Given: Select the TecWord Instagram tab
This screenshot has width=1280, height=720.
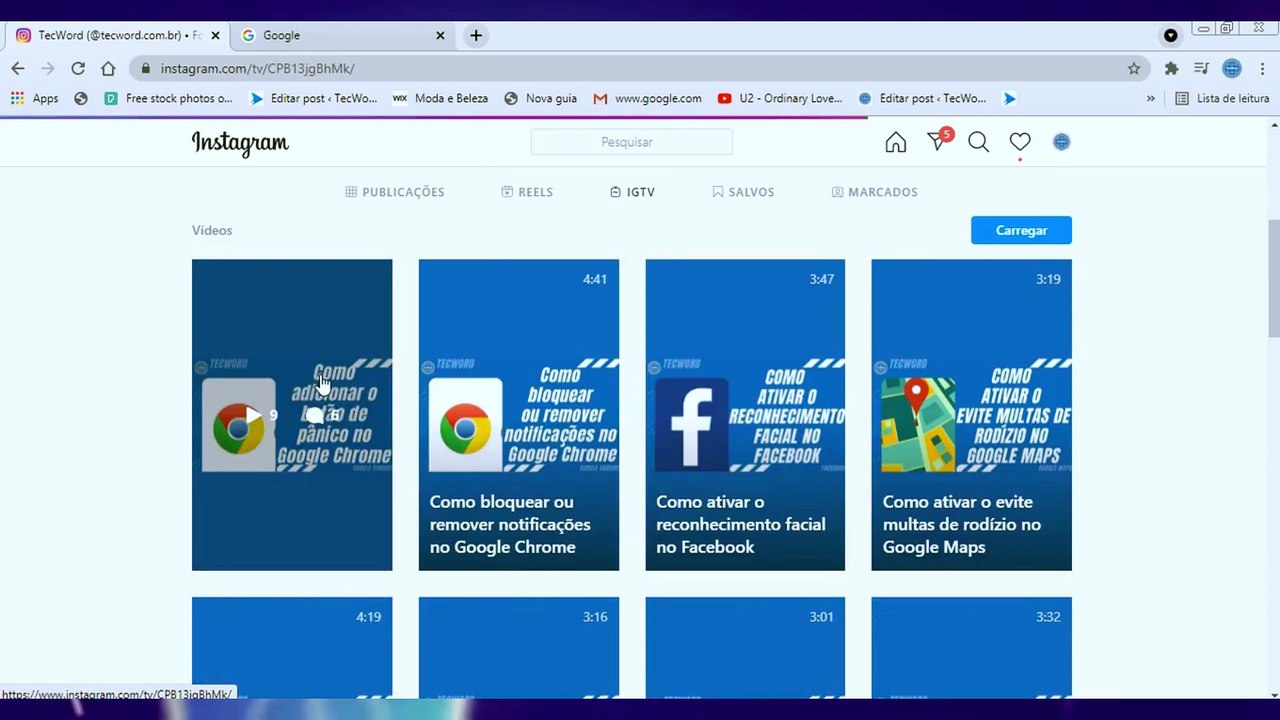Looking at the screenshot, I should point(118,35).
